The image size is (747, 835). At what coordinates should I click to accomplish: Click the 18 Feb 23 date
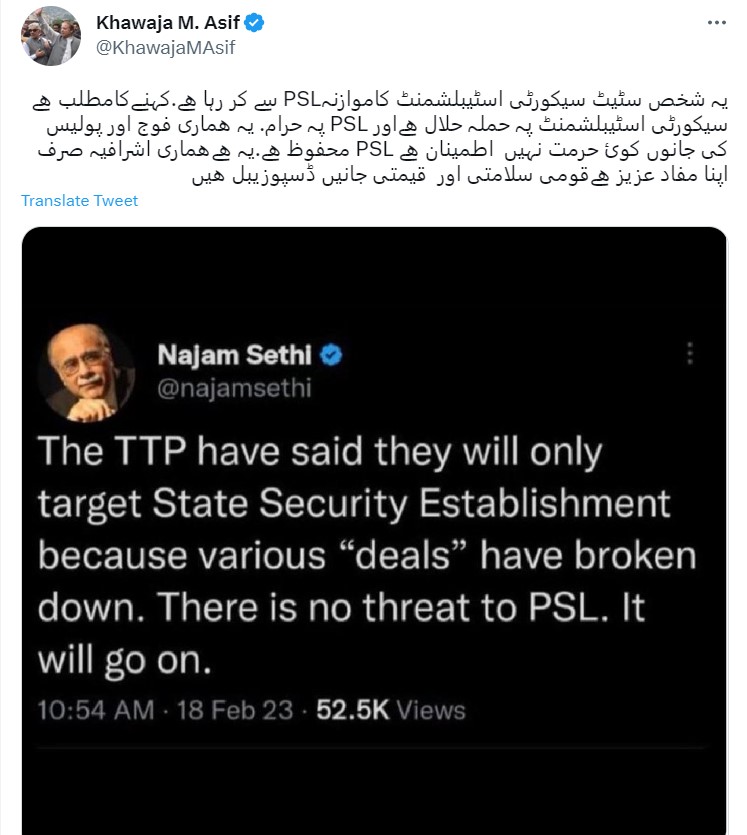point(235,710)
